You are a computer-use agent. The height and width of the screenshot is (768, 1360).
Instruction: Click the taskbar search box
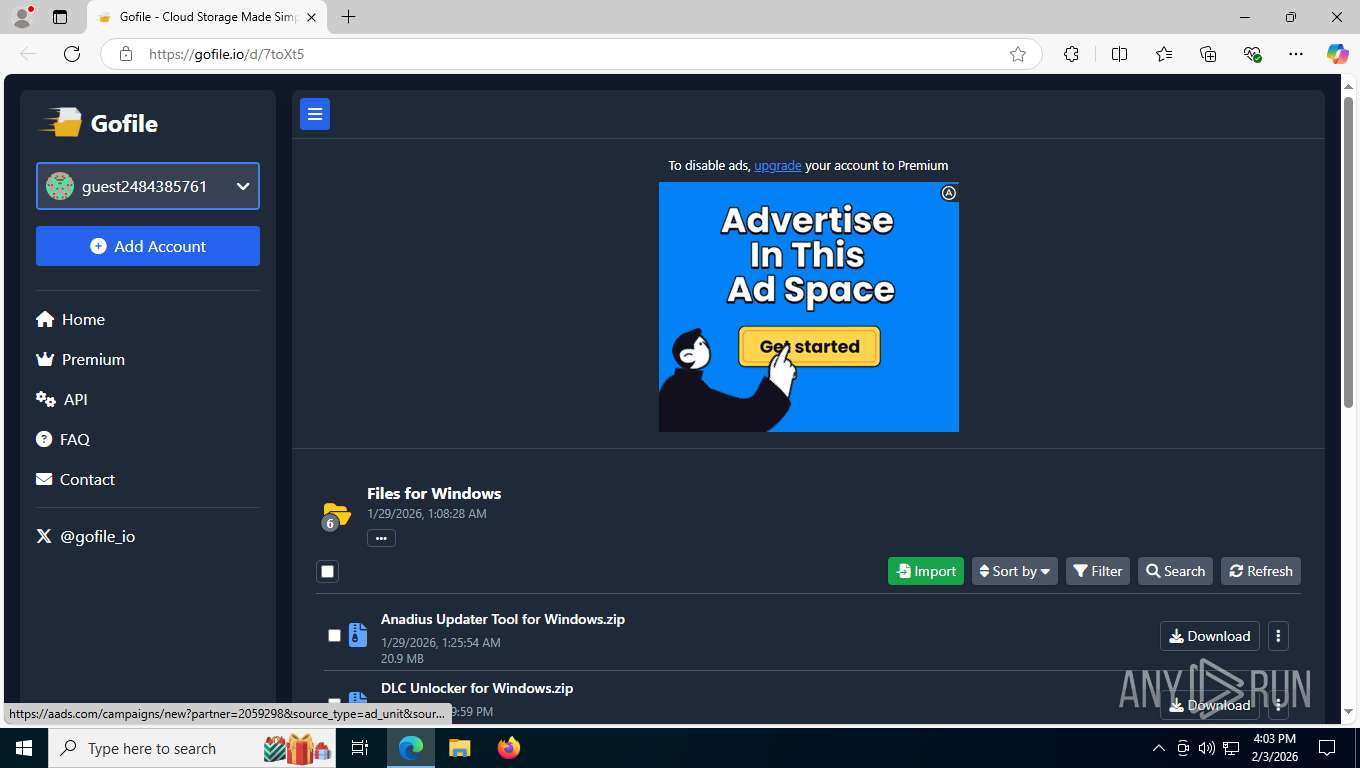coord(194,748)
